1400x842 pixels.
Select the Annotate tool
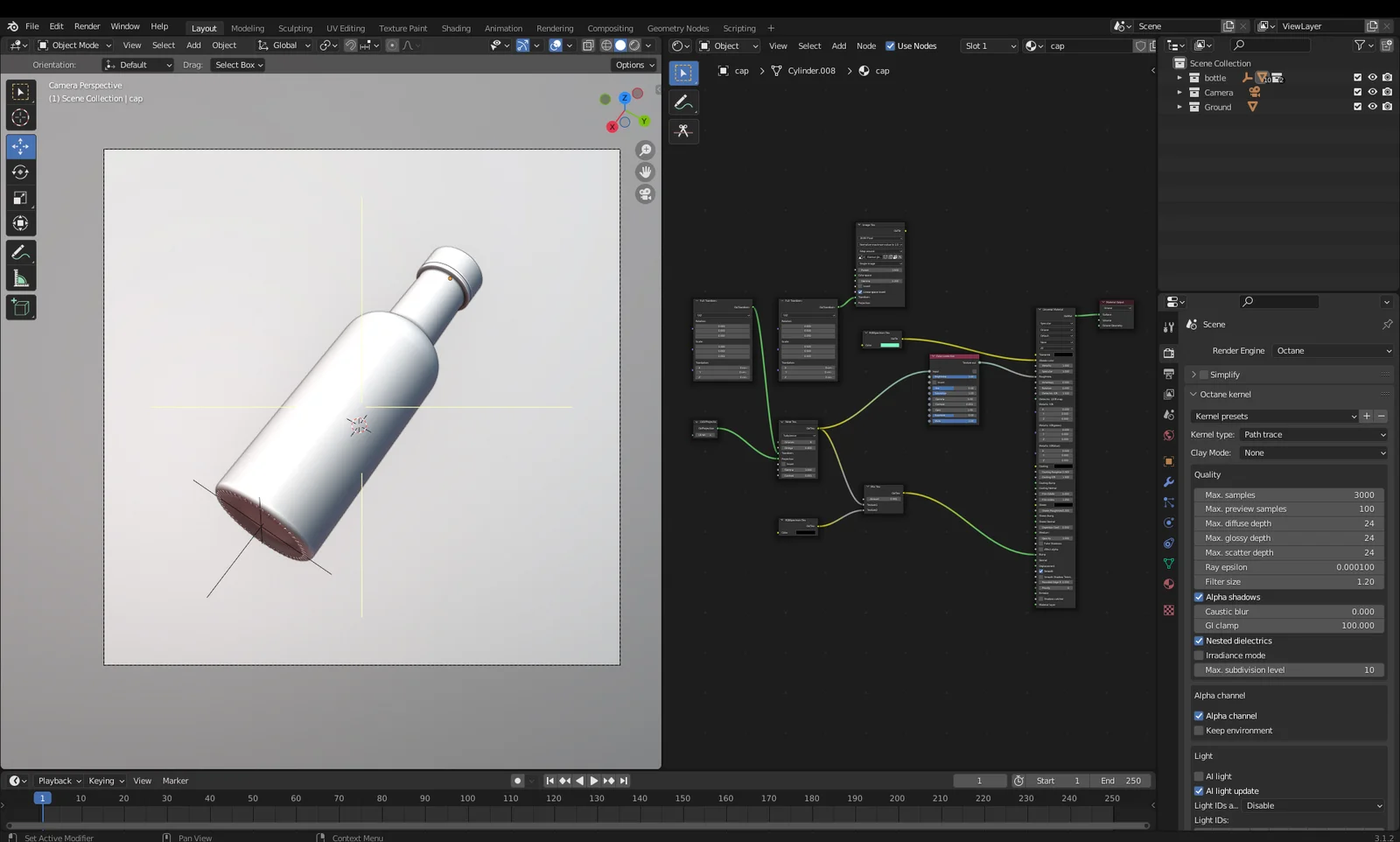21,254
